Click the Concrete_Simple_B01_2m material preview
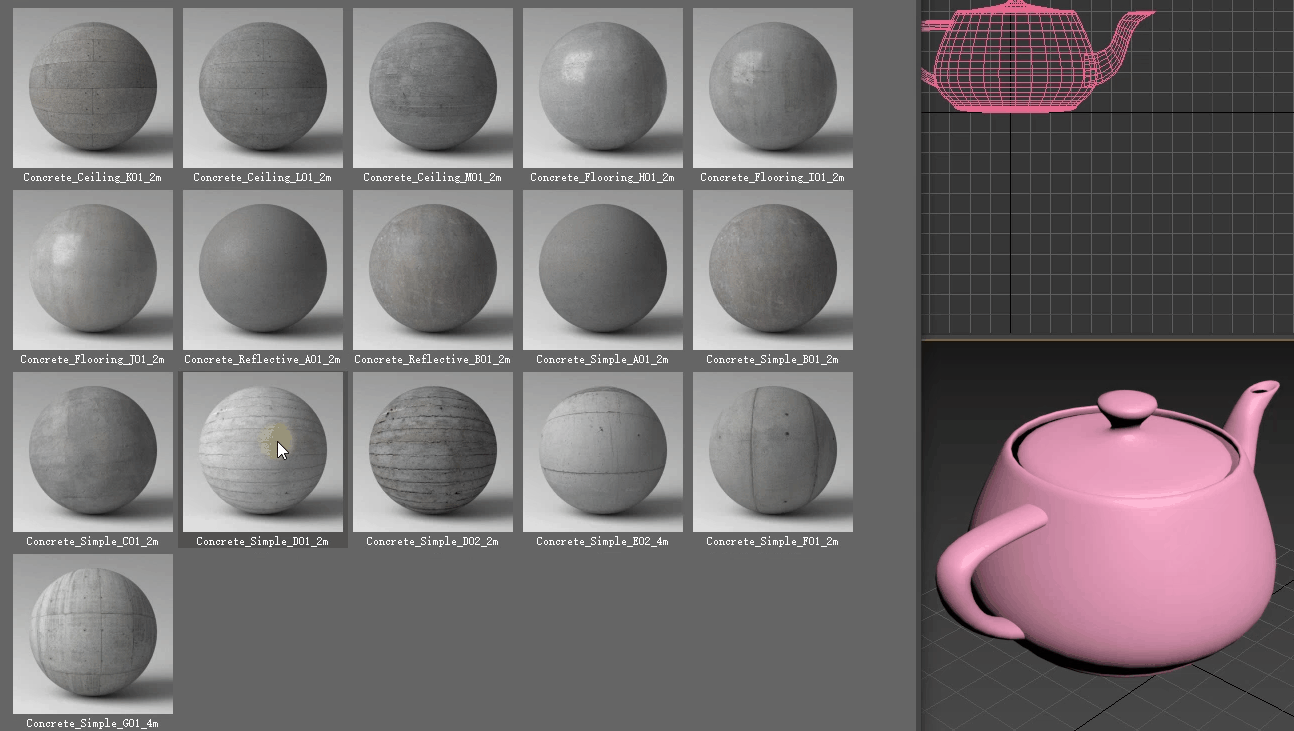Image resolution: width=1294 pixels, height=731 pixels. (773, 270)
